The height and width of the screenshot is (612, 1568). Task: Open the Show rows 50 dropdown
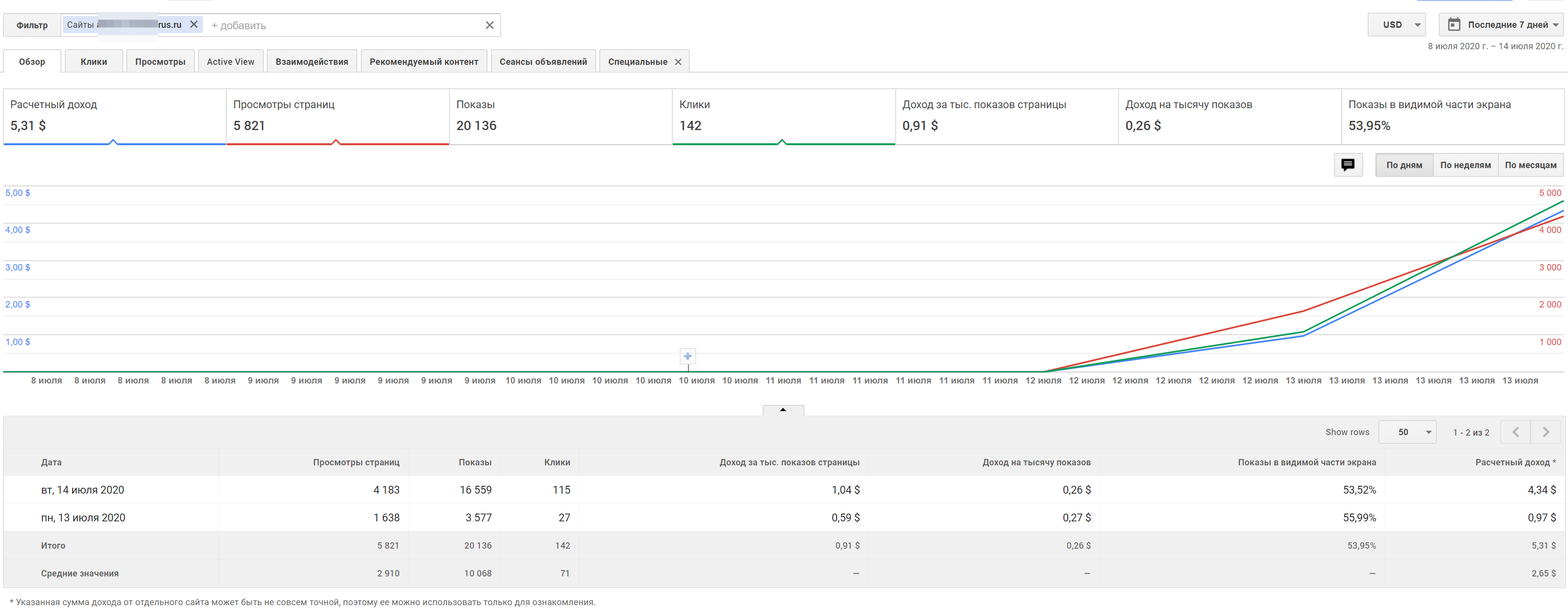(1407, 432)
